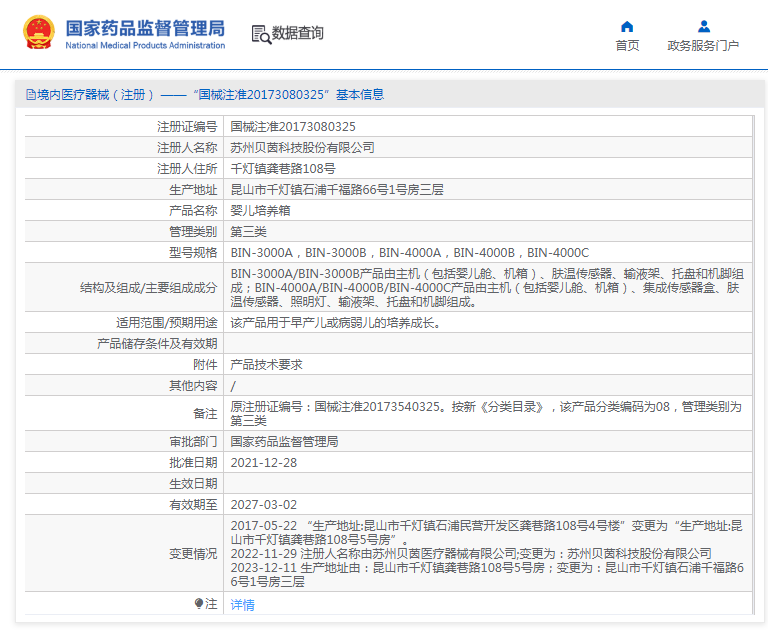
Task: Click the model list starting BIN-3000A
Action: click(x=410, y=253)
